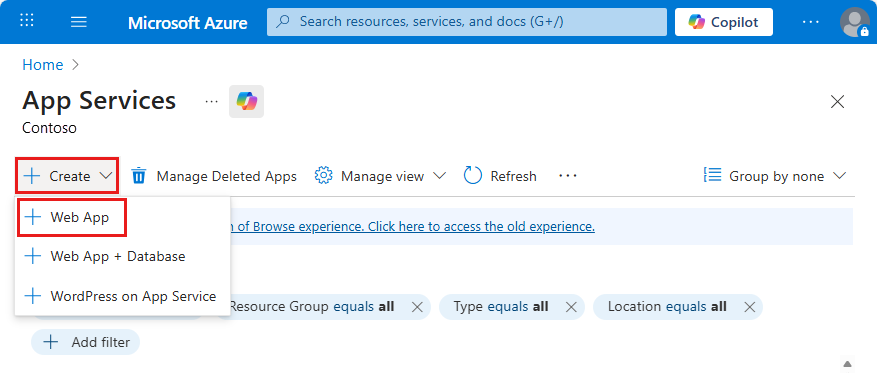Go to the Home breadcrumb link
The image size is (877, 373).
(43, 65)
